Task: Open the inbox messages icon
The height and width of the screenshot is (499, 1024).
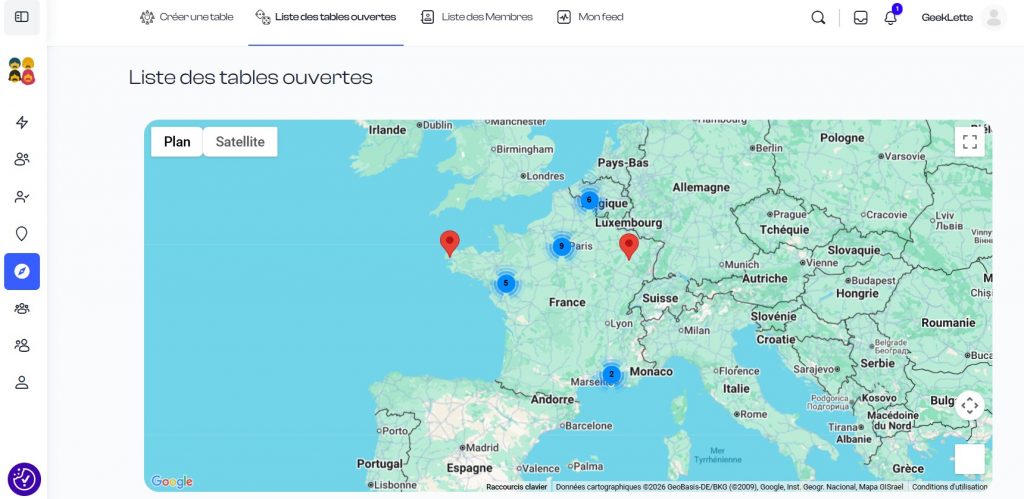Action: (x=860, y=17)
